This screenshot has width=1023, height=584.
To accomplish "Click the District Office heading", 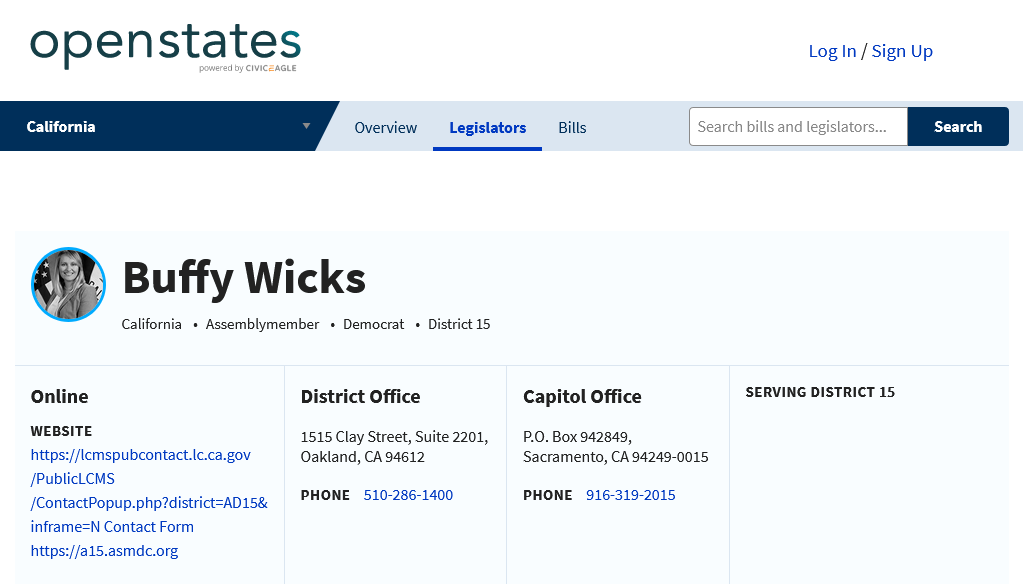I will 360,396.
